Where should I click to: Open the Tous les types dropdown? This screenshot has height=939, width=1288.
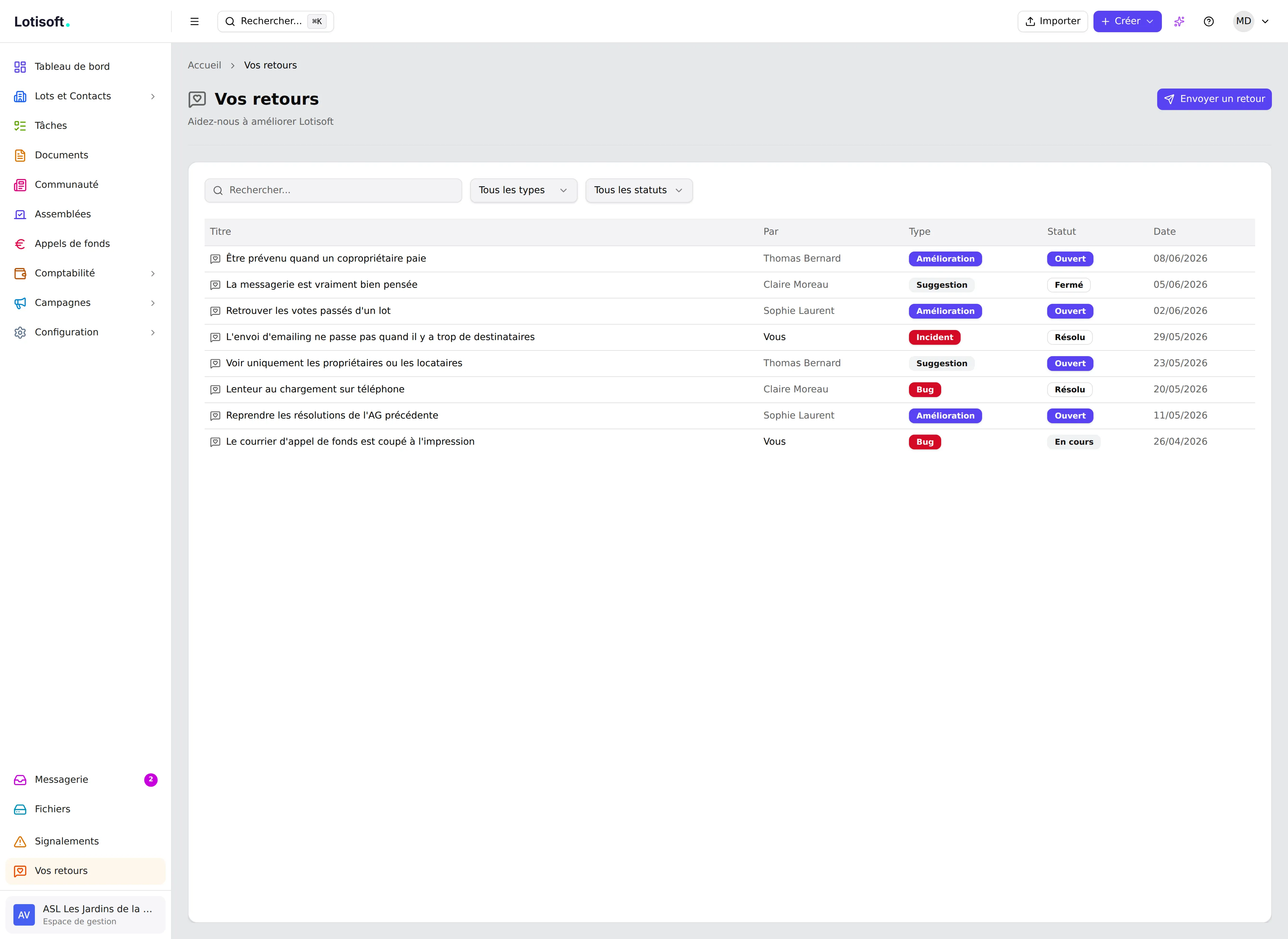tap(524, 190)
